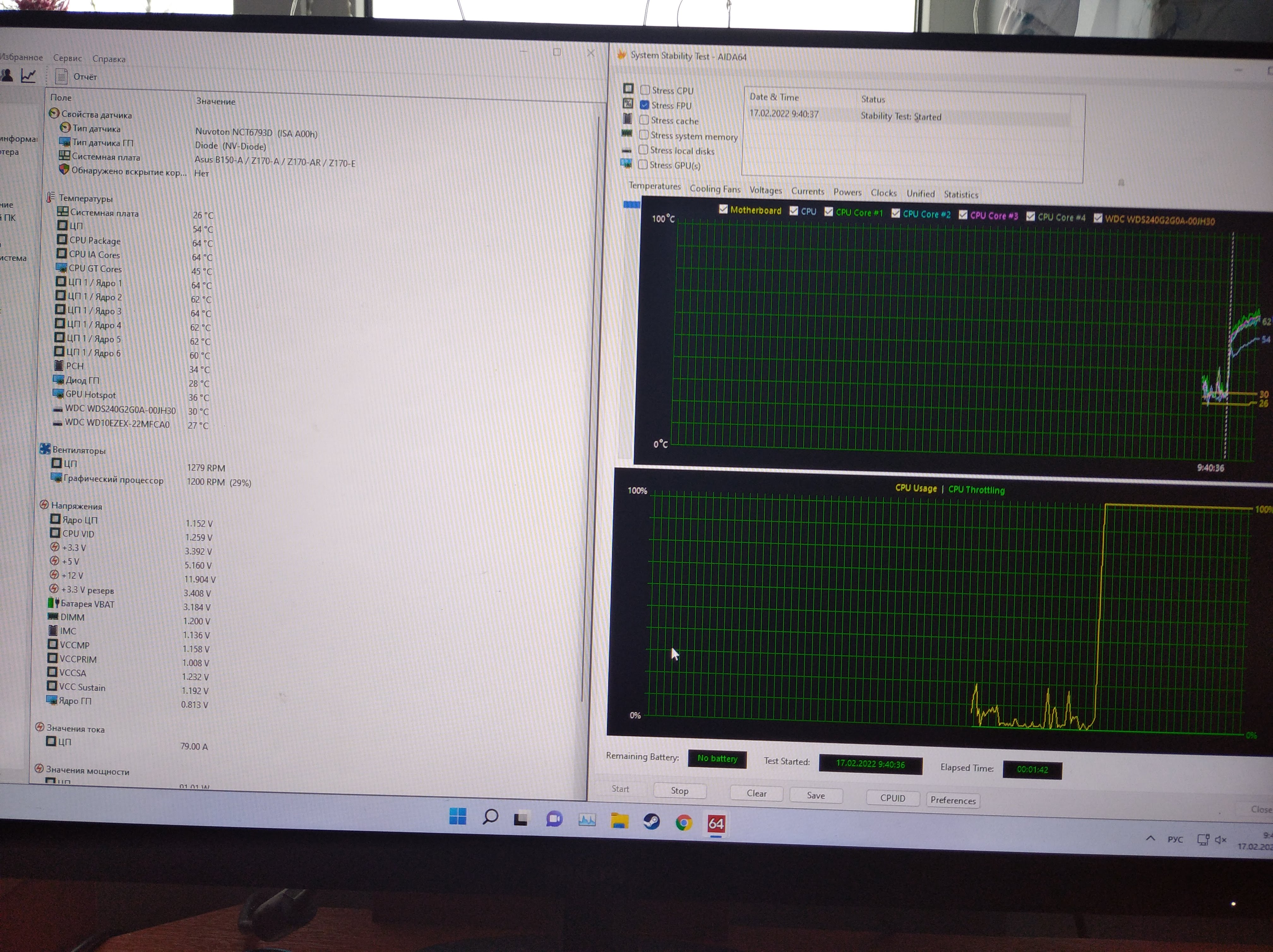Click the Windows Start button
The image size is (1273, 952).
457,816
